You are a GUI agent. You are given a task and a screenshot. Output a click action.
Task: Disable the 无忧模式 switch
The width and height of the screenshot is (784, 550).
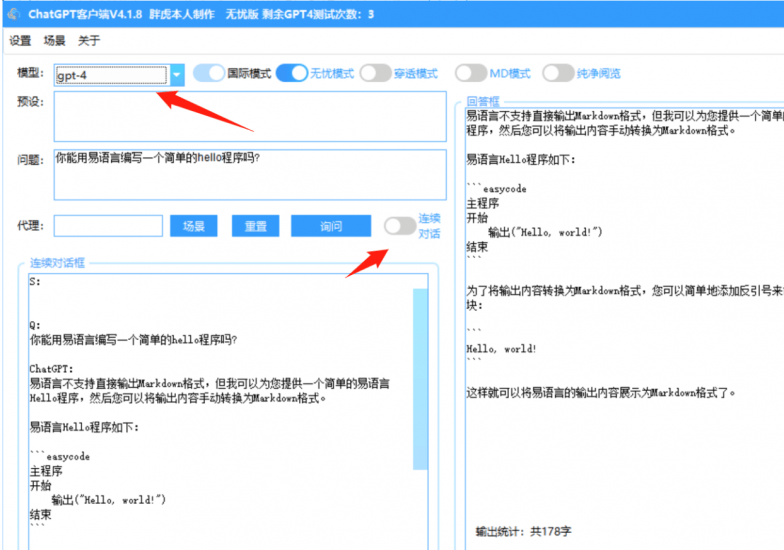(x=292, y=74)
